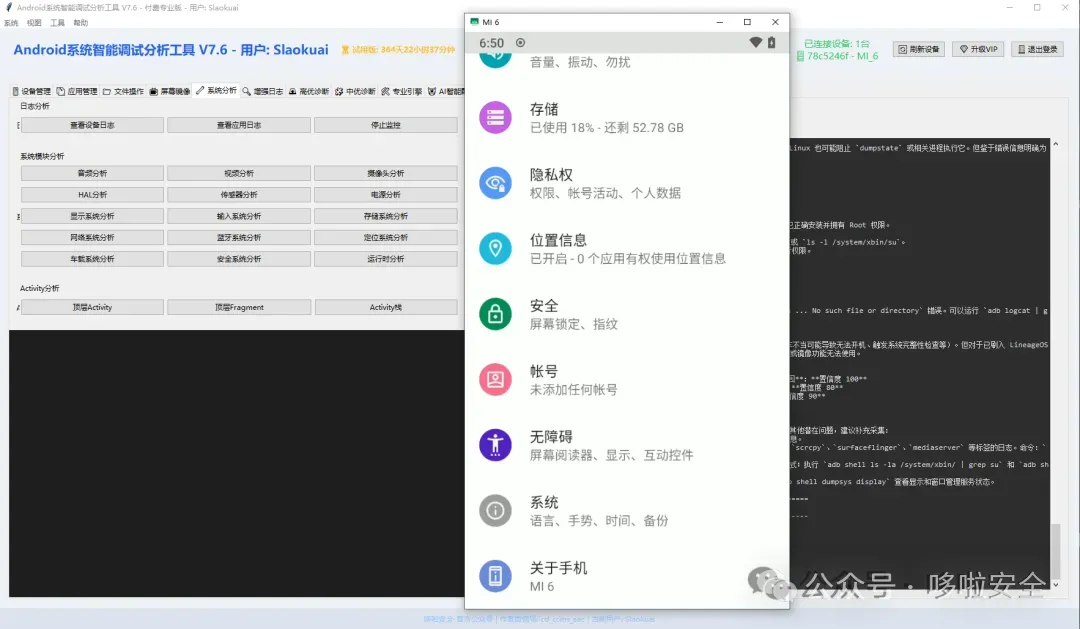This screenshot has height=629, width=1080.
Task: Click the refresh icon on 刷新设备
Action: click(902, 49)
